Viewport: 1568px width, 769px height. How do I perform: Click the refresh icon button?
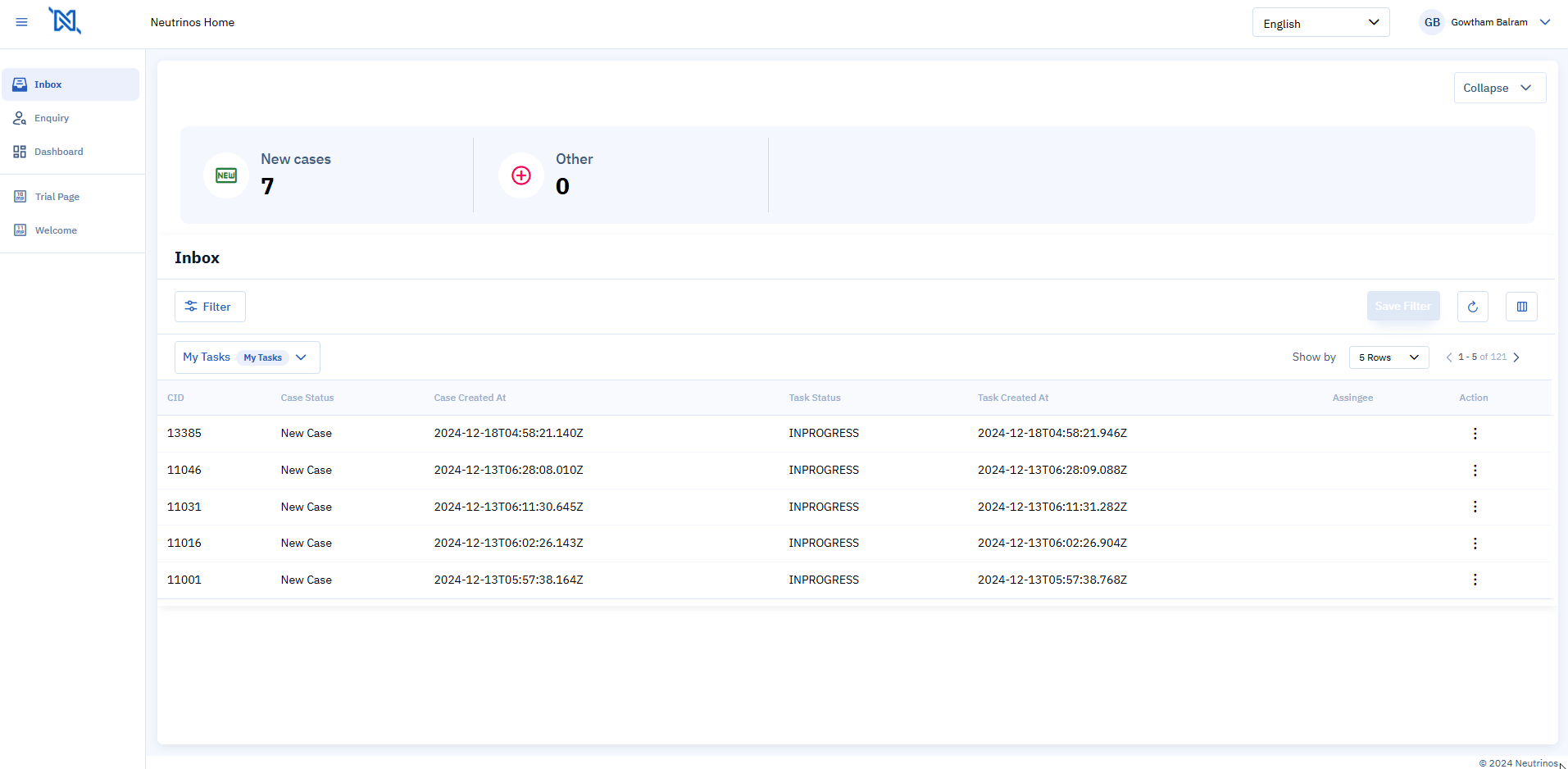coord(1472,307)
